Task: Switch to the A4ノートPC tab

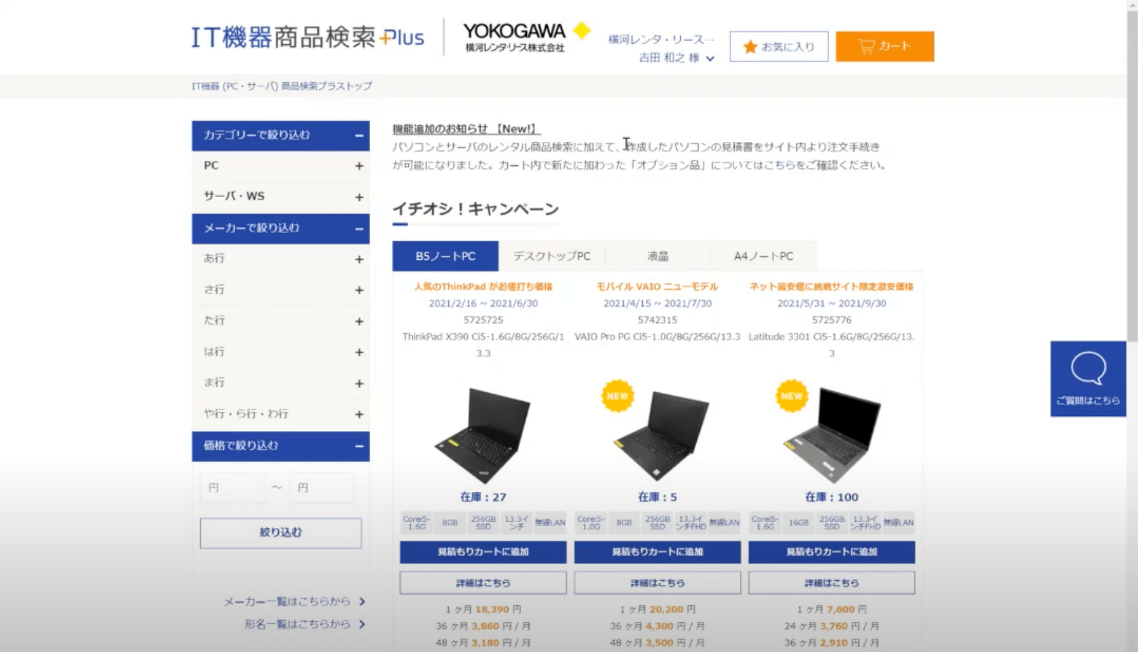Action: click(x=763, y=256)
